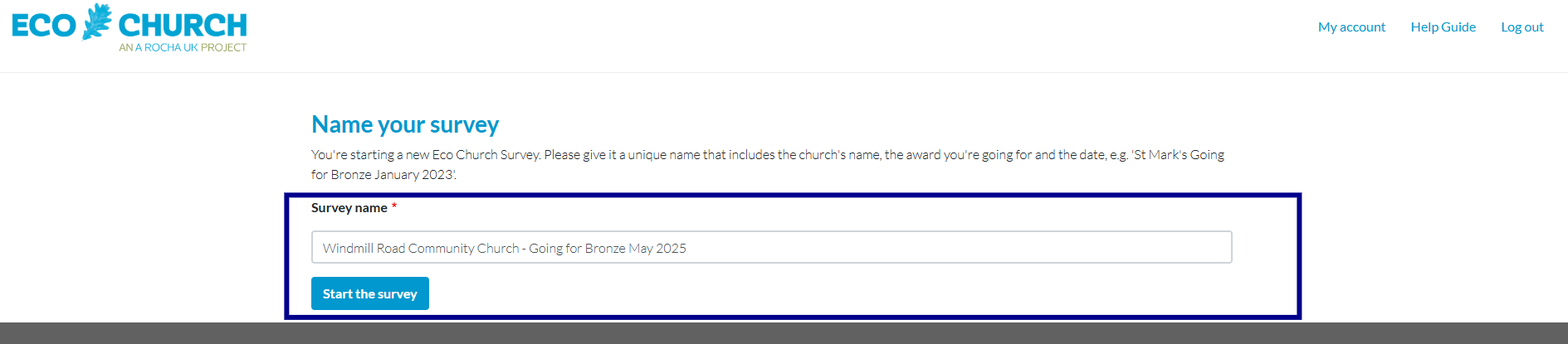Click the 'CHURCH' word in the logo
1568x344 pixels.
(183, 26)
